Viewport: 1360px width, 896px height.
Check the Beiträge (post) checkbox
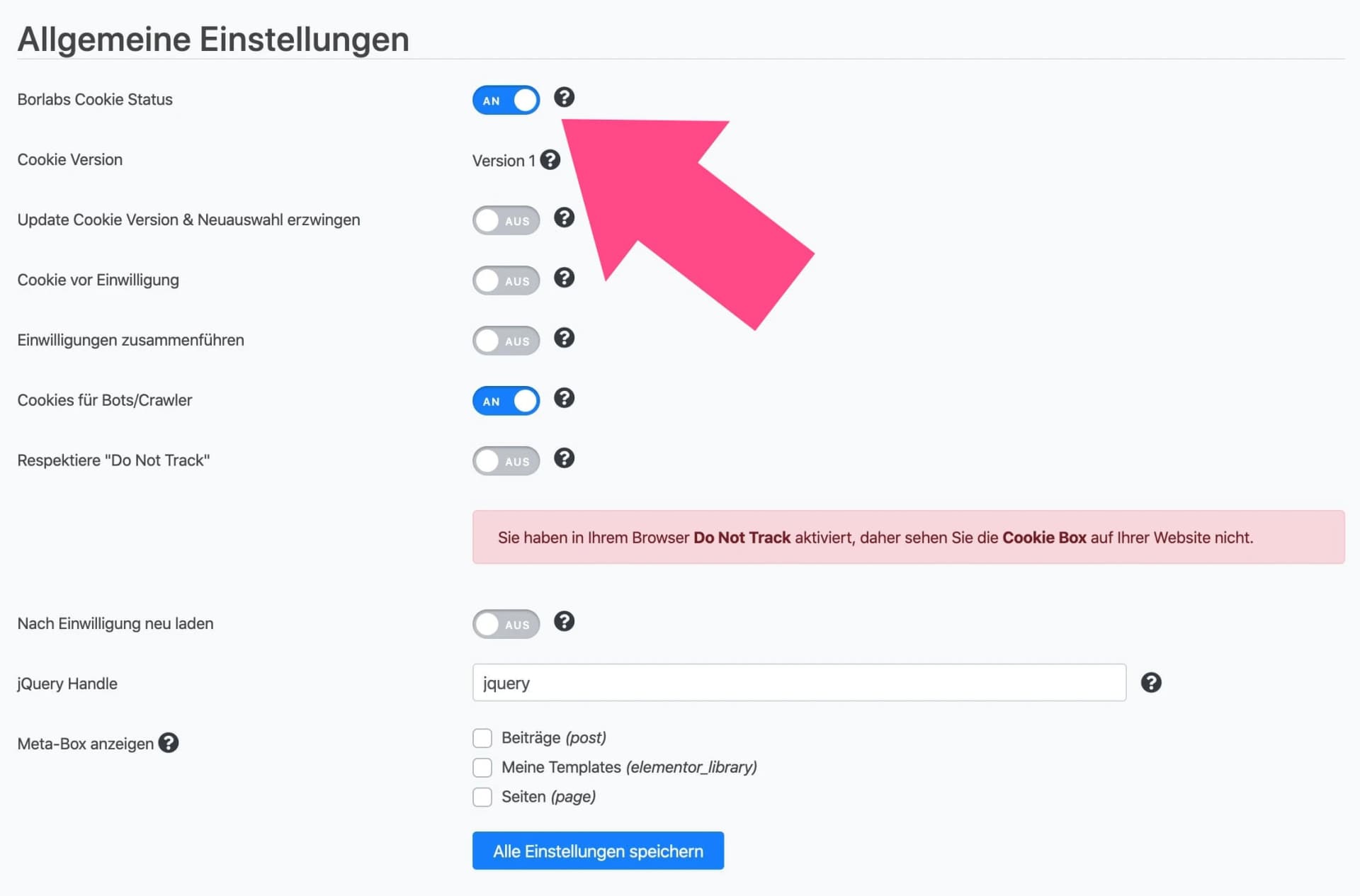[482, 737]
